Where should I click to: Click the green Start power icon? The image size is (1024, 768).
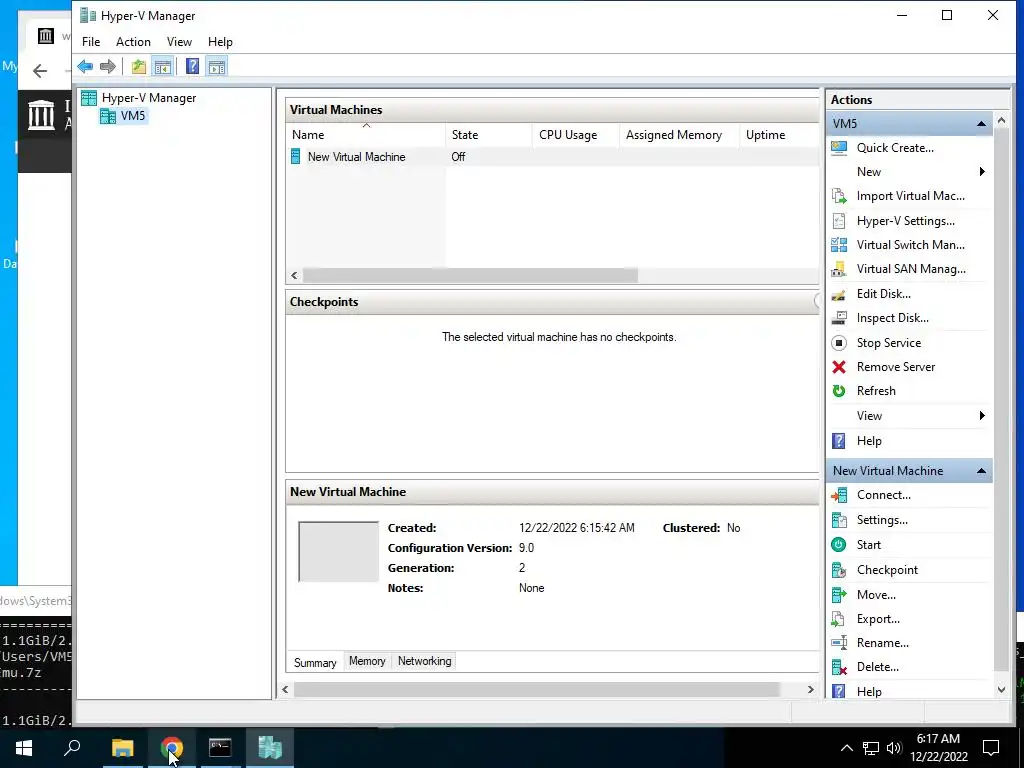[839, 545]
